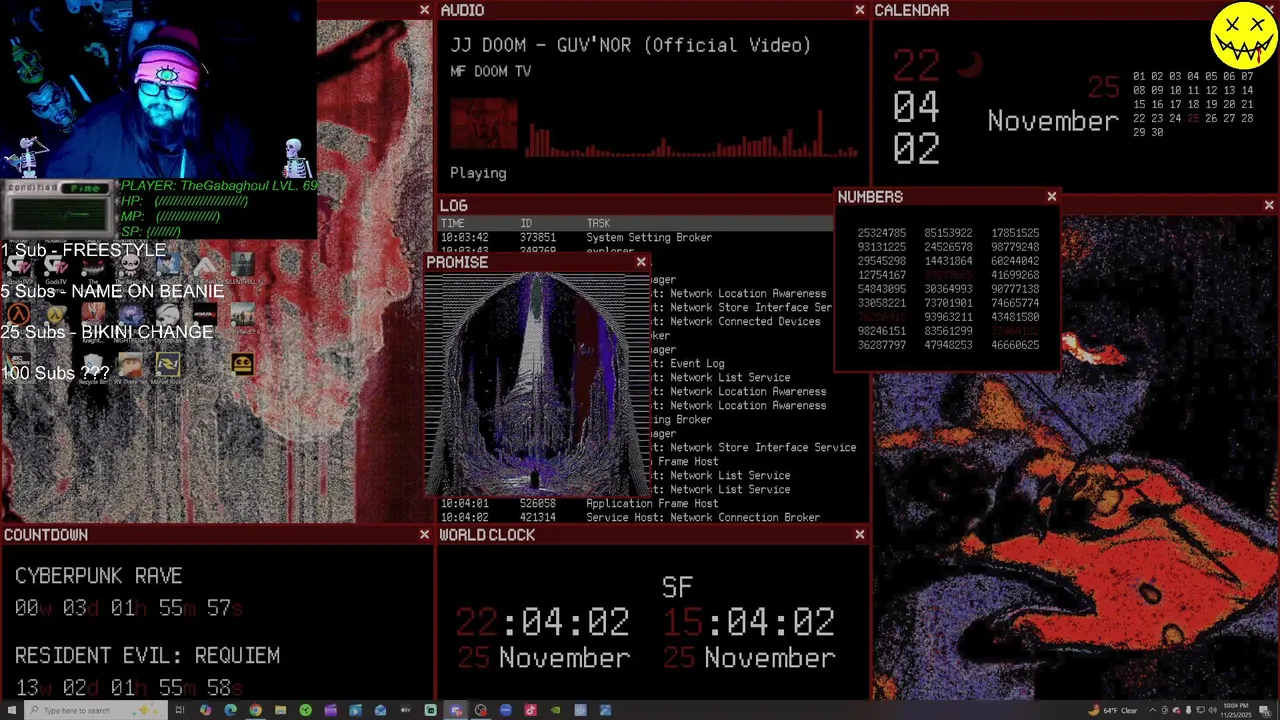This screenshot has height=720, width=1280.
Task: Launch Copilot from the taskbar
Action: coord(205,710)
